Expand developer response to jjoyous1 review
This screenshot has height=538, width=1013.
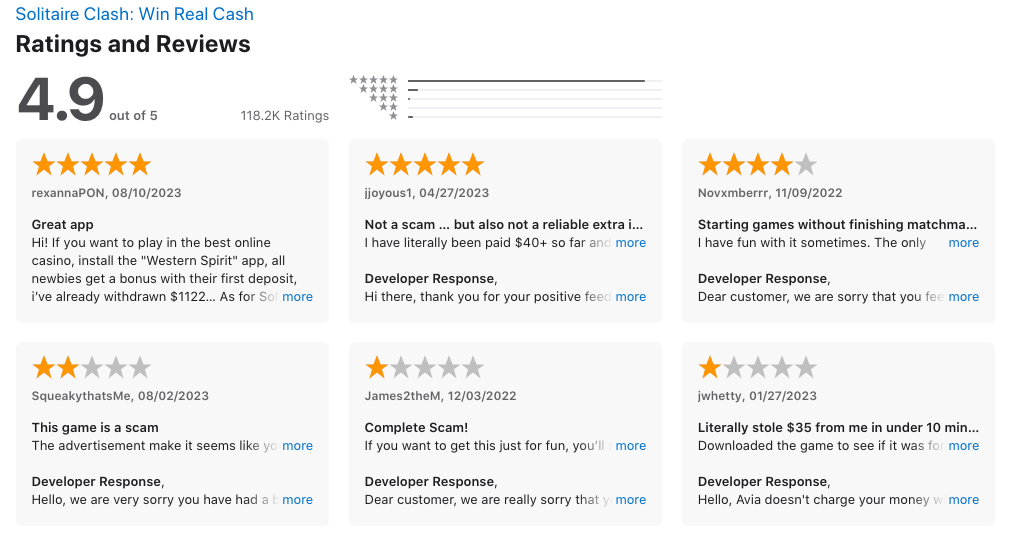pos(631,296)
